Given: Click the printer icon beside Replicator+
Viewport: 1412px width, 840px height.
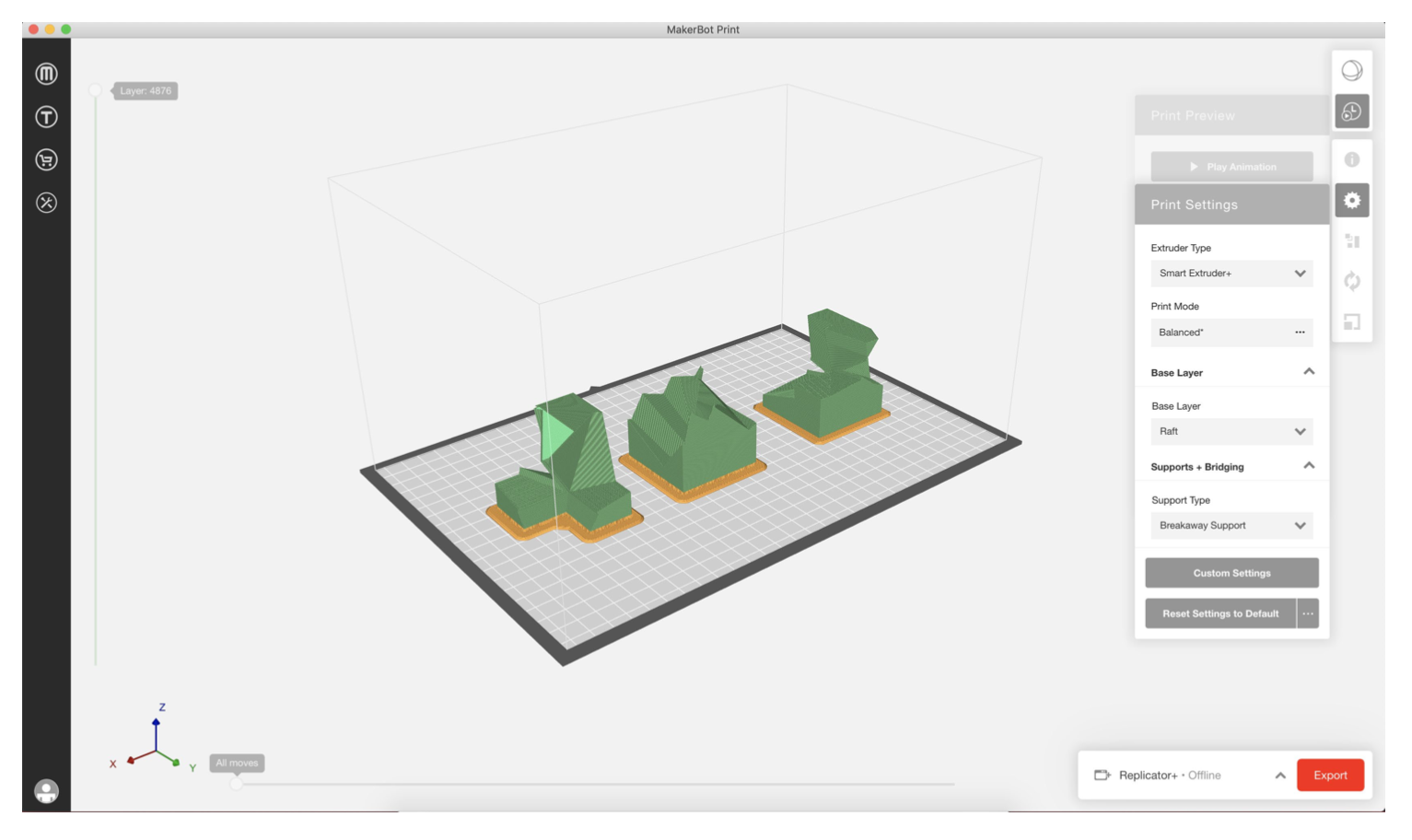Looking at the screenshot, I should [1102, 776].
